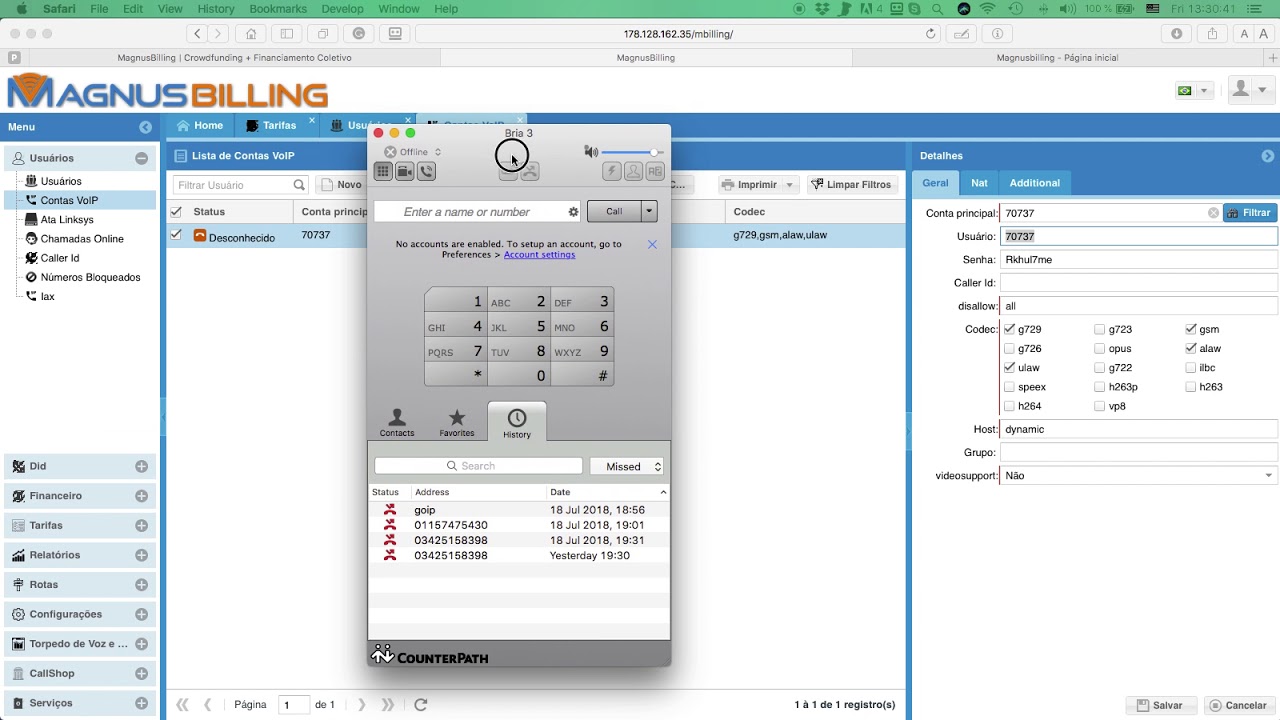Toggle the select-all checkbox in grid header

[176, 212]
